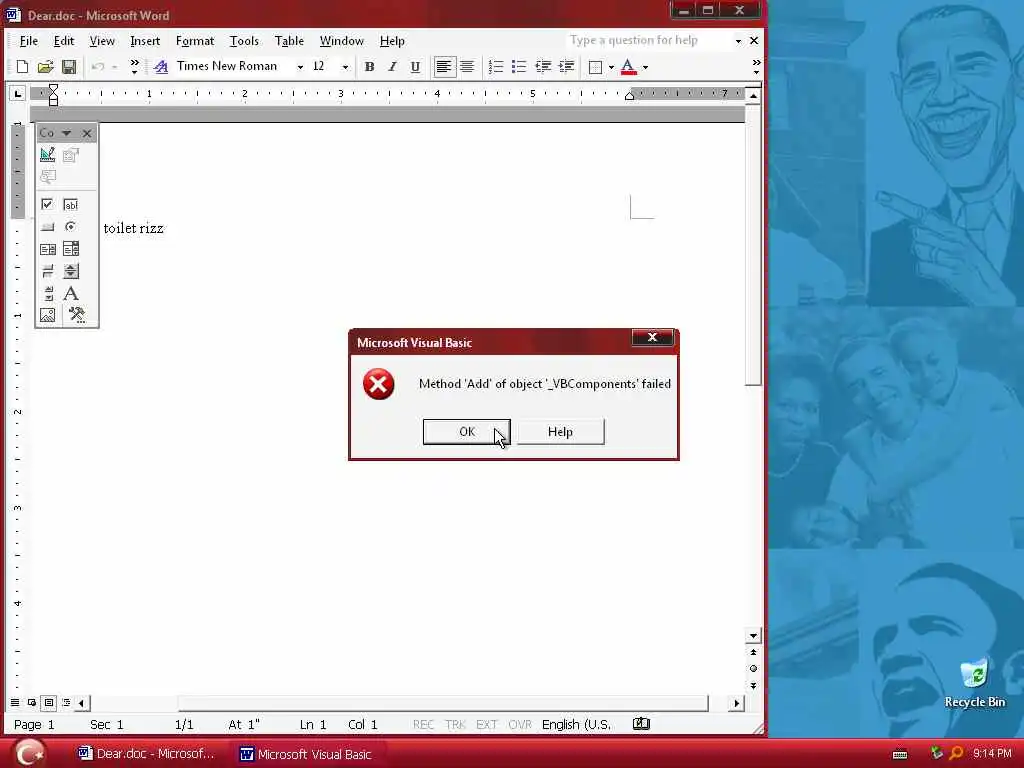Open More Controls hammer icon
This screenshot has width=1024, height=768.
[x=76, y=315]
